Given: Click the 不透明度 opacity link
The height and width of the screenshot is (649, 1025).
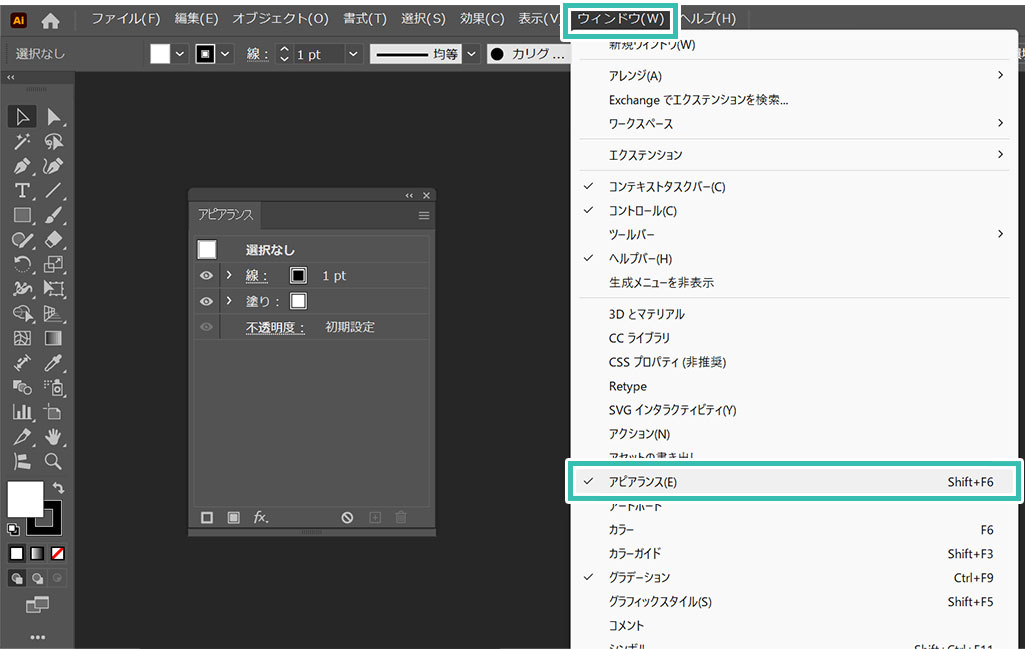Looking at the screenshot, I should [x=276, y=327].
